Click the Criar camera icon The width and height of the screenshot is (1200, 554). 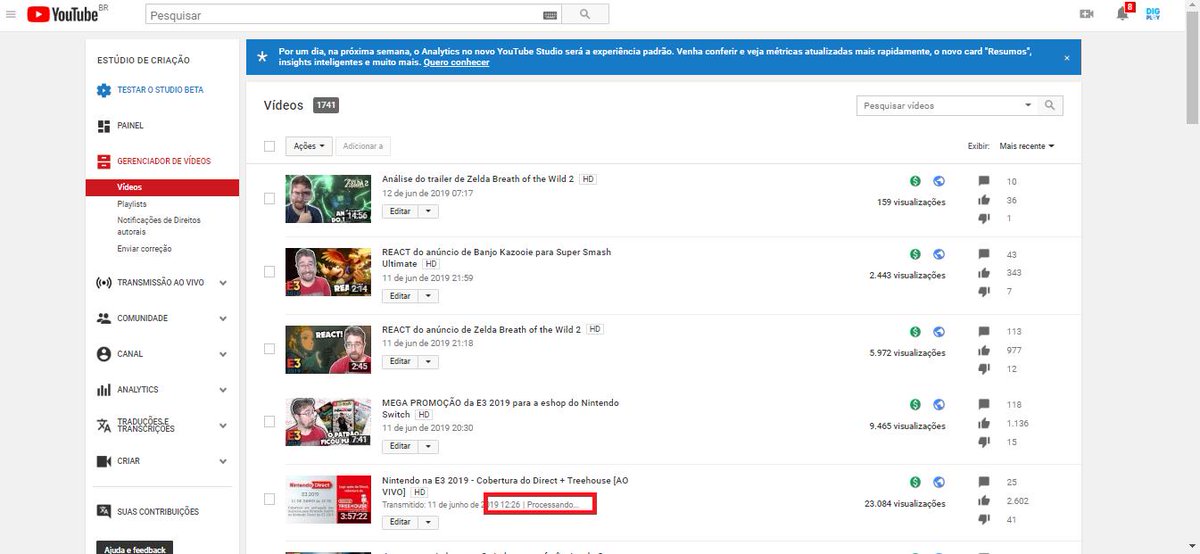[x=104, y=461]
